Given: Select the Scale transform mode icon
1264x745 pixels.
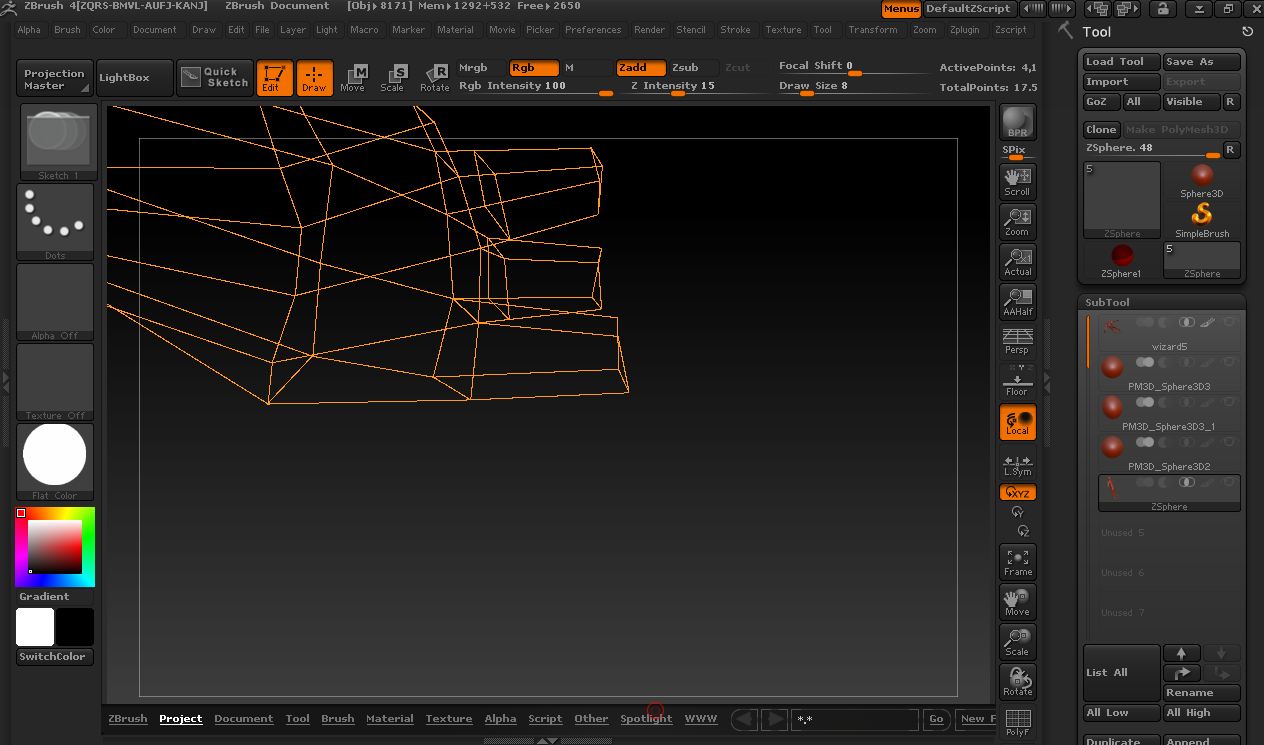Looking at the screenshot, I should (x=392, y=77).
